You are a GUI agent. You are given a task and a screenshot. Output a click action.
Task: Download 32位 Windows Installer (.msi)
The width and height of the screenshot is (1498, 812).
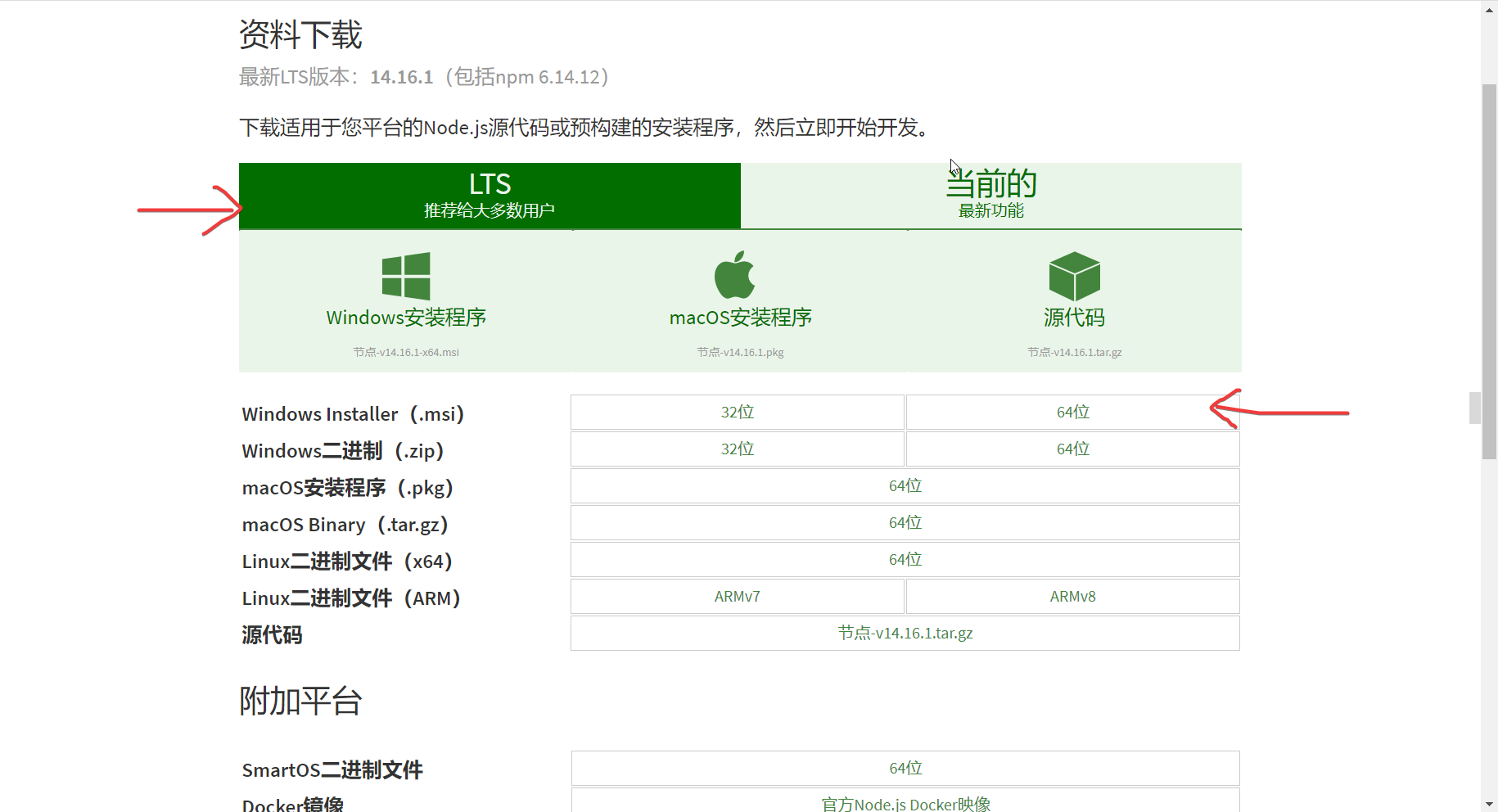coord(737,412)
